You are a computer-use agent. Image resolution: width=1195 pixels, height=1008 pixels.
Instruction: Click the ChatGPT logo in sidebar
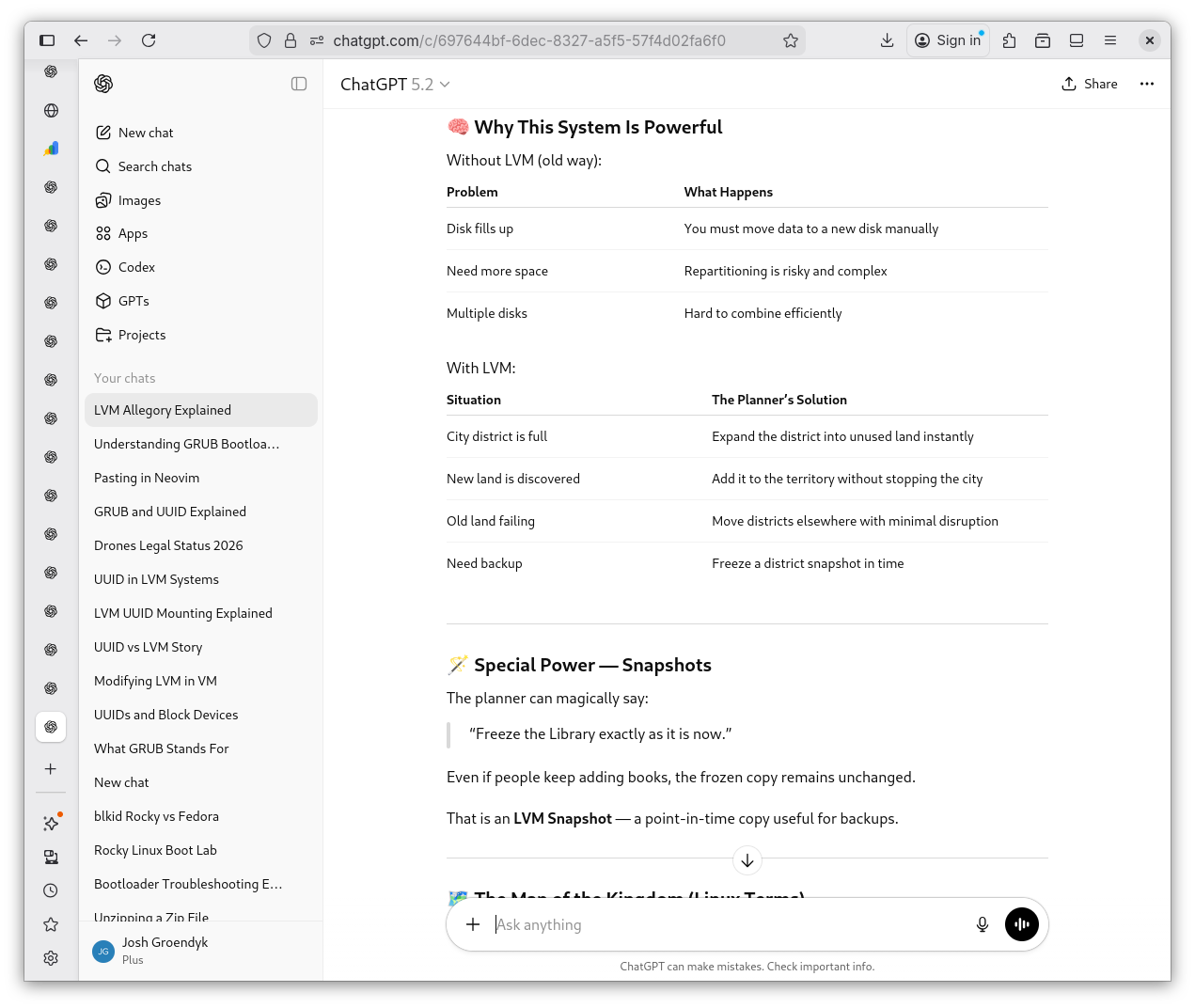(103, 84)
